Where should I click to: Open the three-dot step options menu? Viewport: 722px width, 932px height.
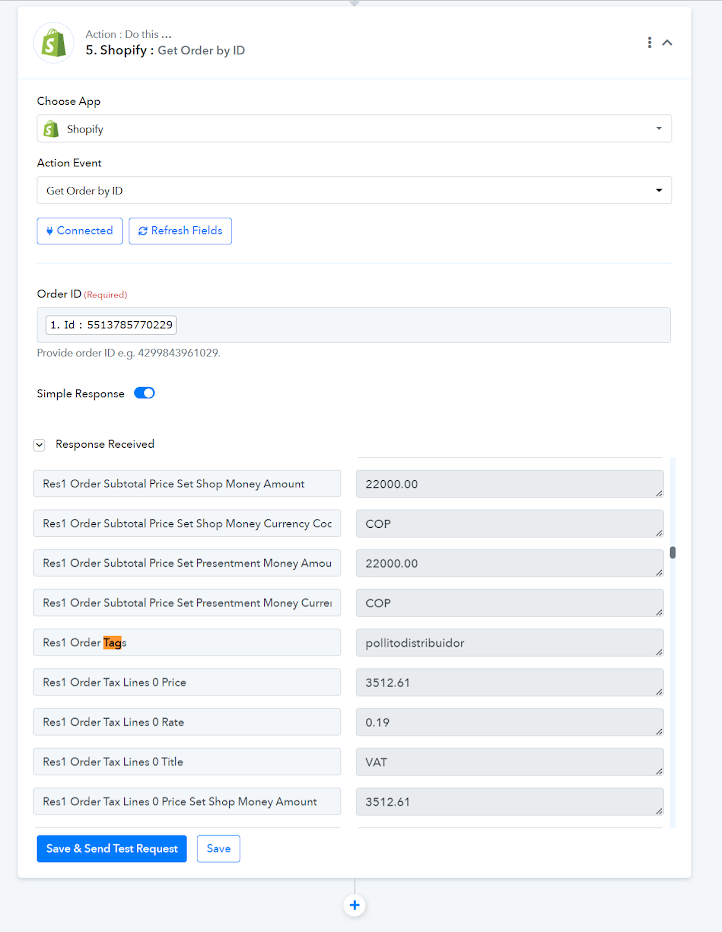[x=649, y=42]
